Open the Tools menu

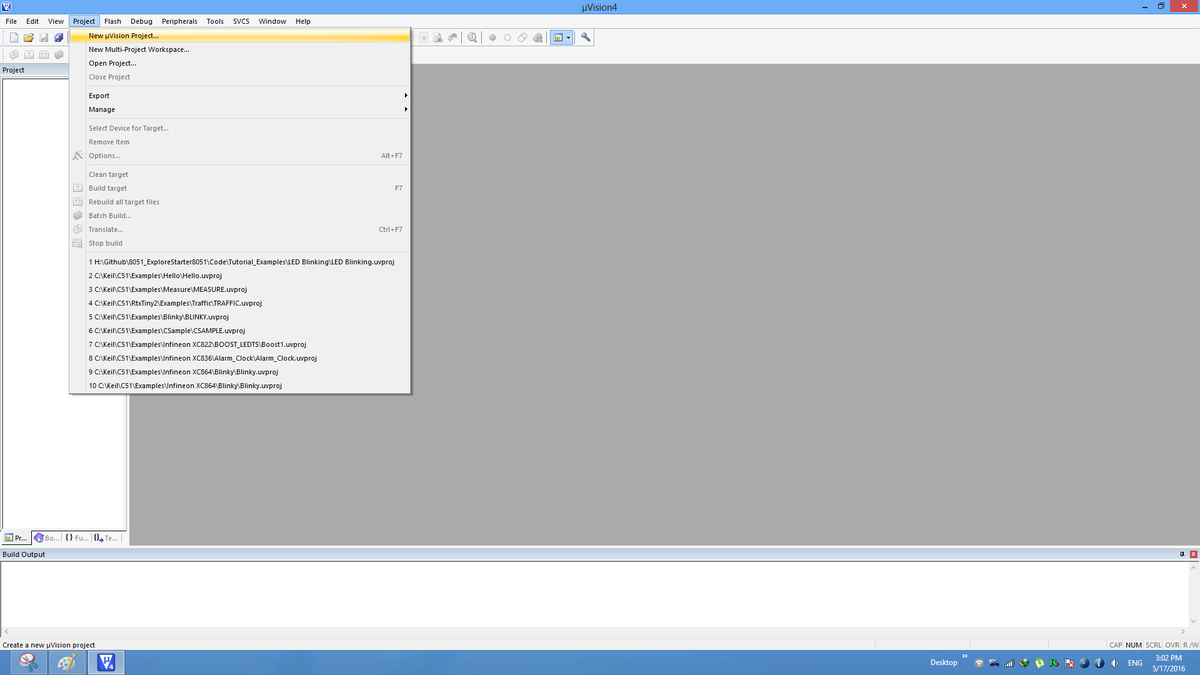215,21
